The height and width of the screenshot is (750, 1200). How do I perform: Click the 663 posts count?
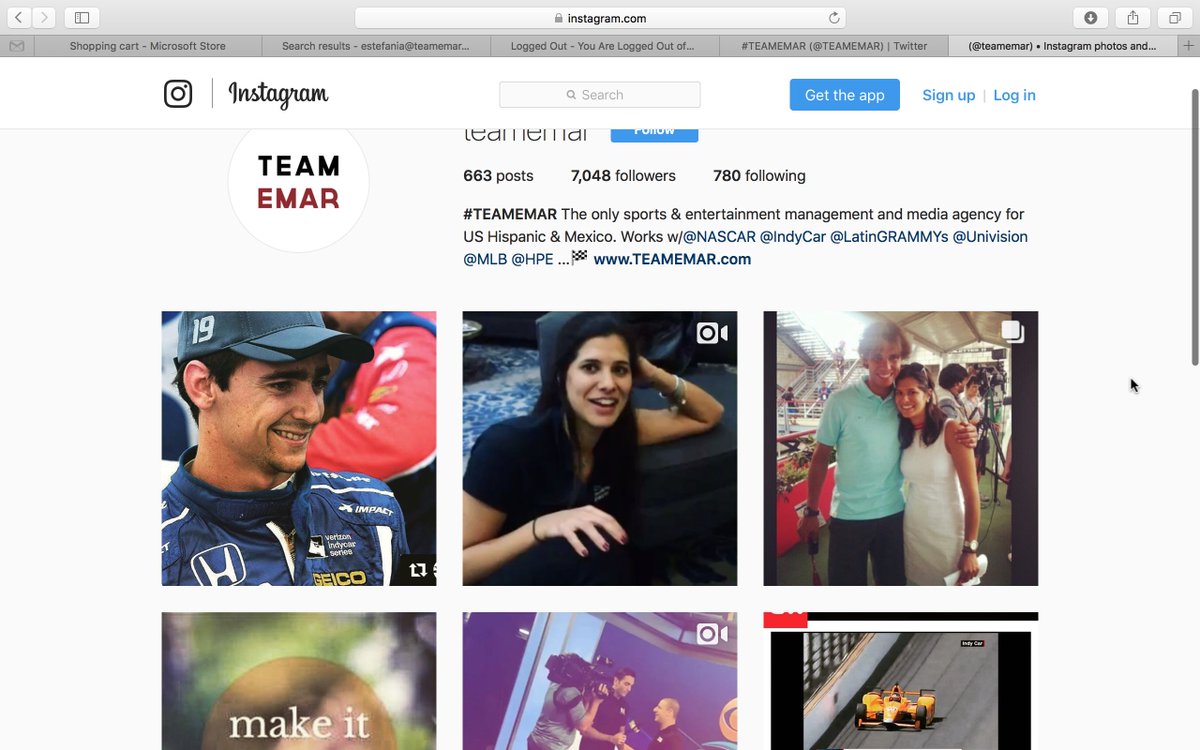tap(498, 176)
